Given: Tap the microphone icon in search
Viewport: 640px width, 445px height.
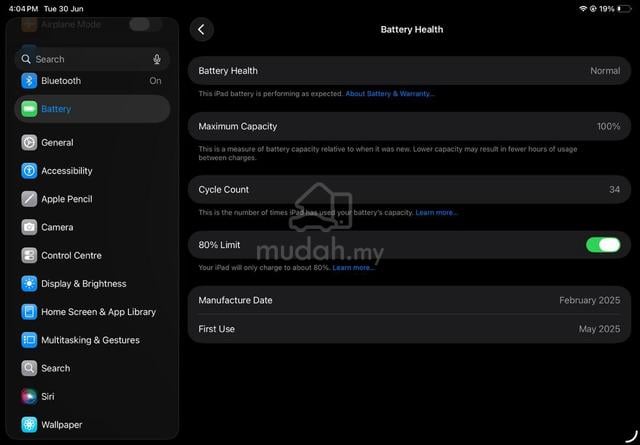Looking at the screenshot, I should click(157, 59).
